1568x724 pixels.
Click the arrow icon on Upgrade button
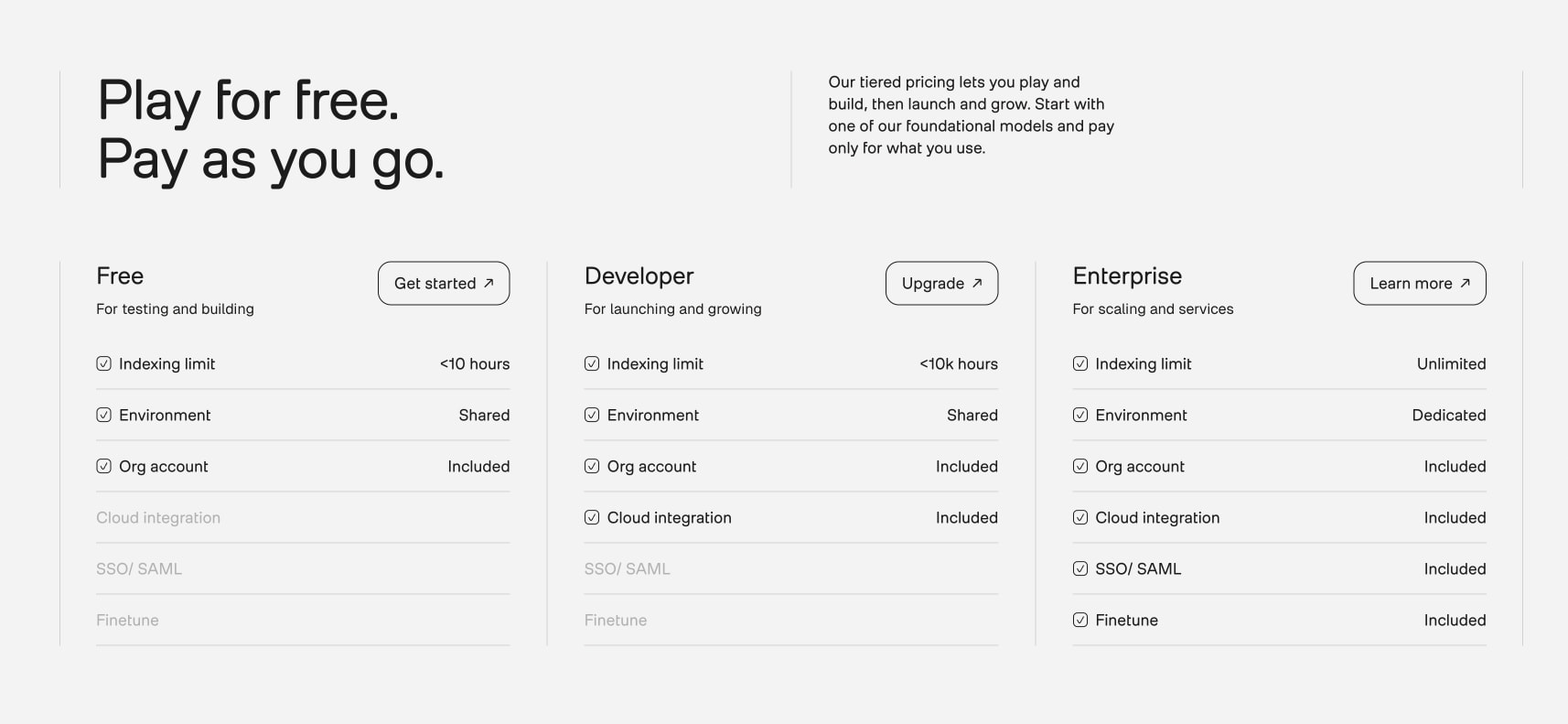pyautogui.click(x=977, y=283)
